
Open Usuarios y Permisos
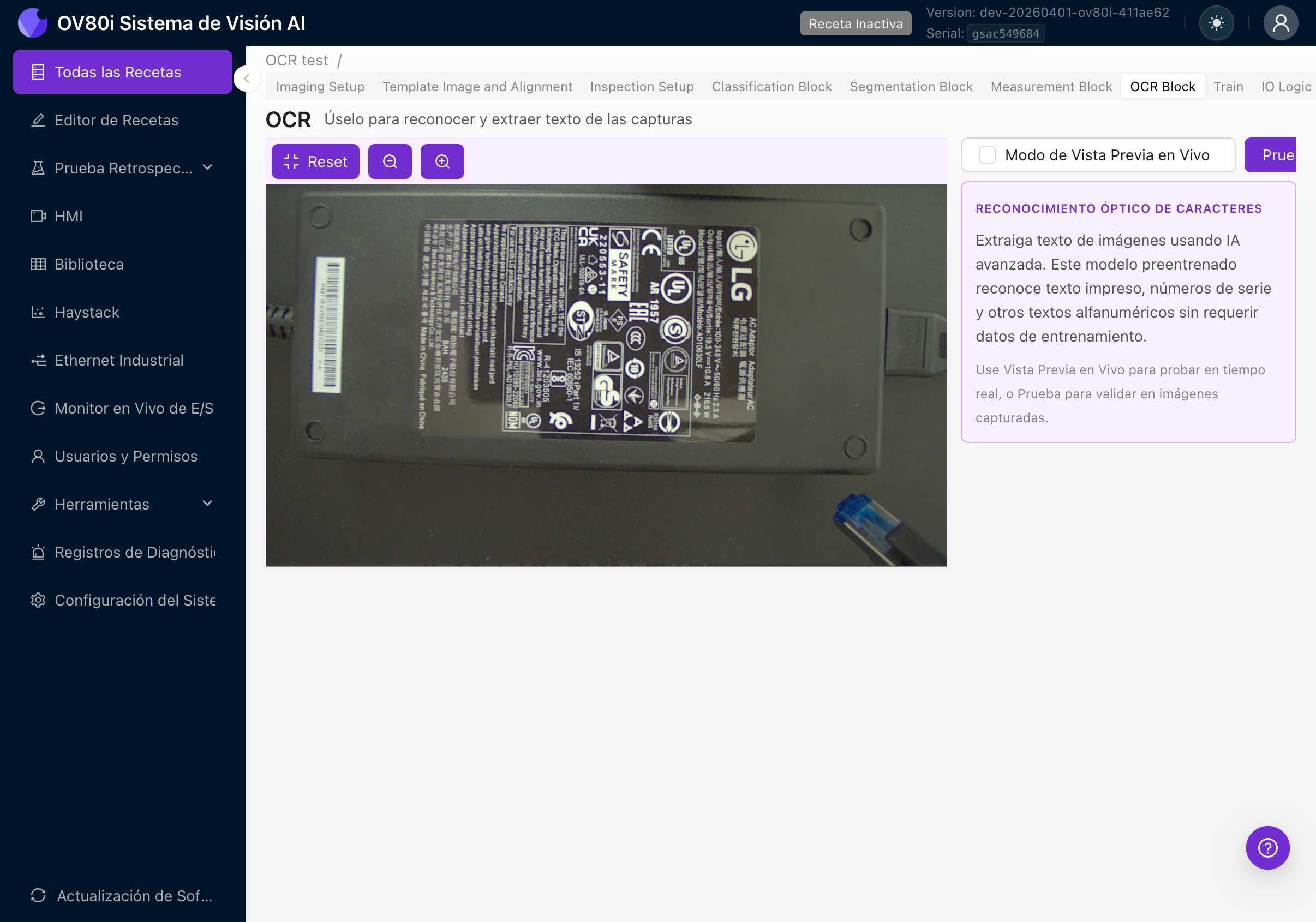126,456
